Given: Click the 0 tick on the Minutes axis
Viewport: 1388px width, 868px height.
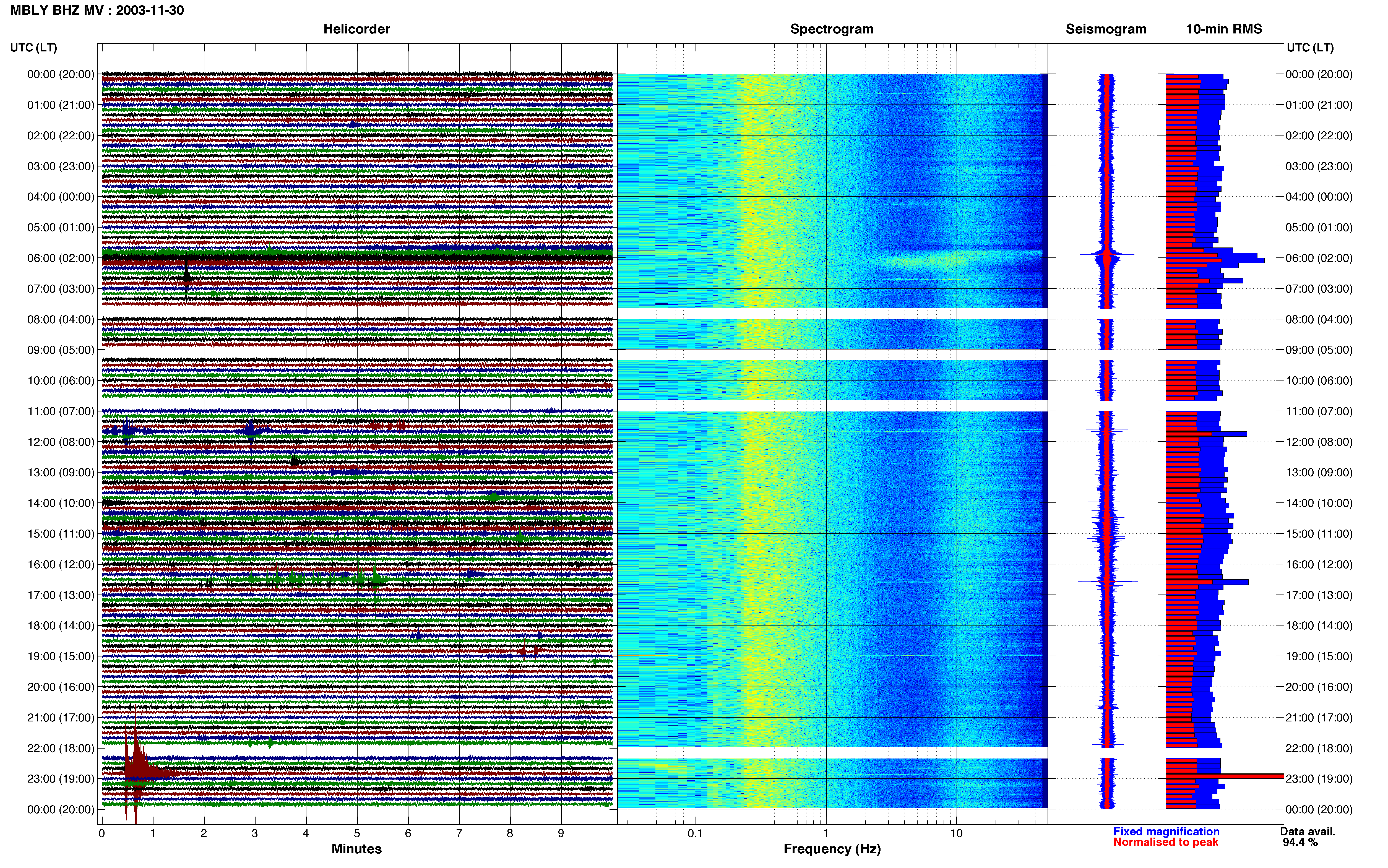Looking at the screenshot, I should 101,833.
